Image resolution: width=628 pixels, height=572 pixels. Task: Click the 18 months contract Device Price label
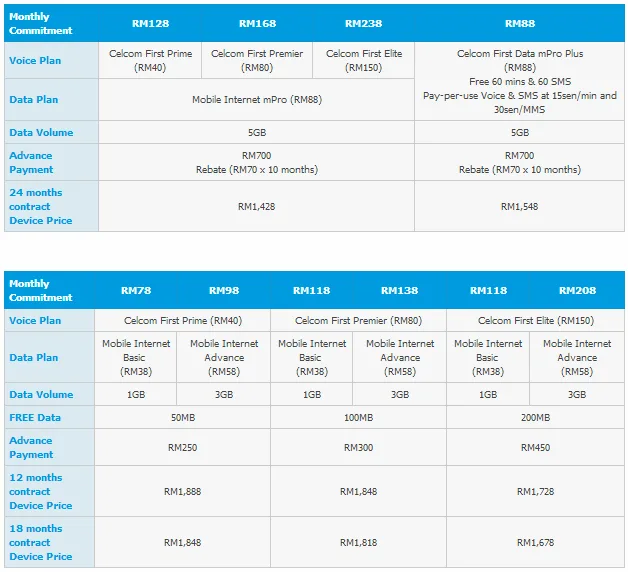(x=40, y=542)
